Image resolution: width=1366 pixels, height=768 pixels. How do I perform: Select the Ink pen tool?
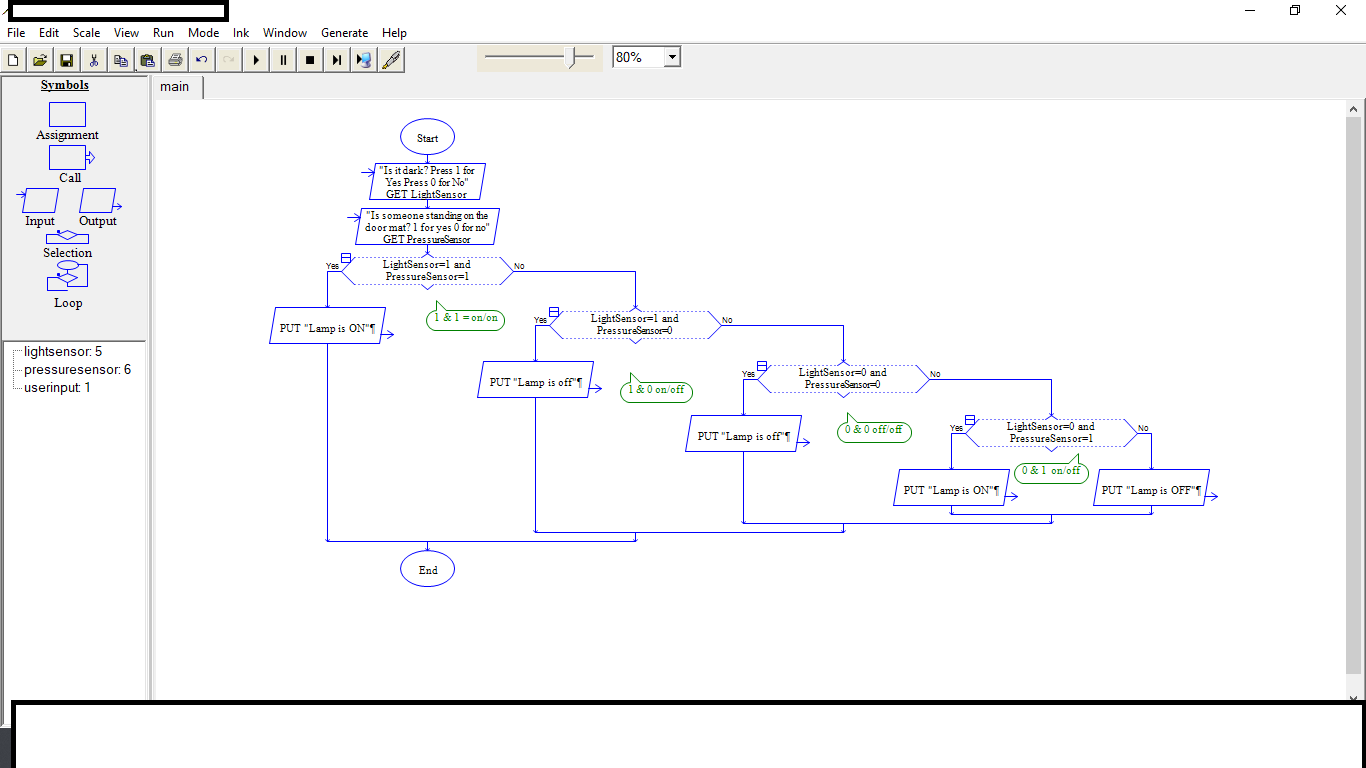click(391, 59)
